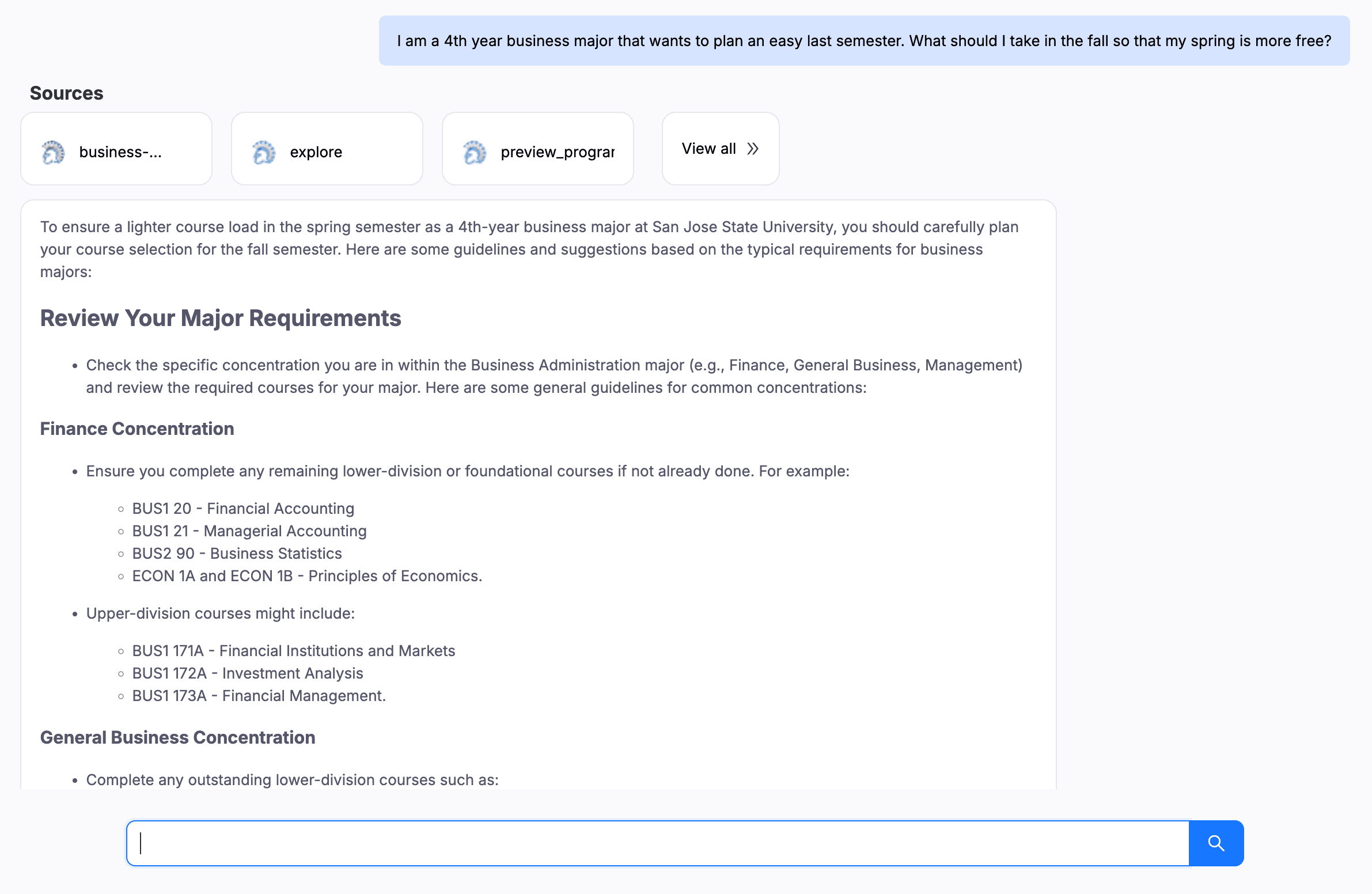This screenshot has width=1372, height=894.
Task: Click the General Business Concentration subheading
Action: [177, 737]
